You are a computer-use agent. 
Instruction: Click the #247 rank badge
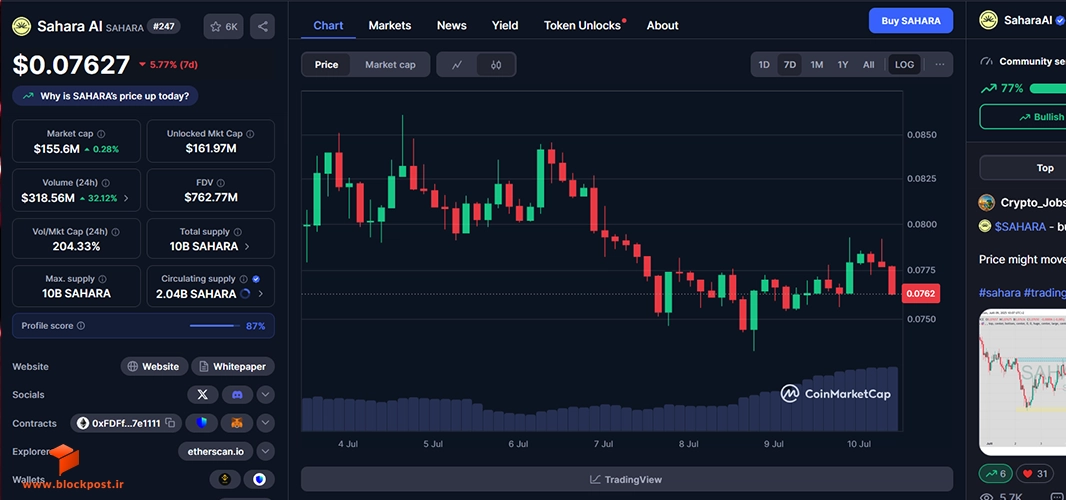(x=164, y=27)
